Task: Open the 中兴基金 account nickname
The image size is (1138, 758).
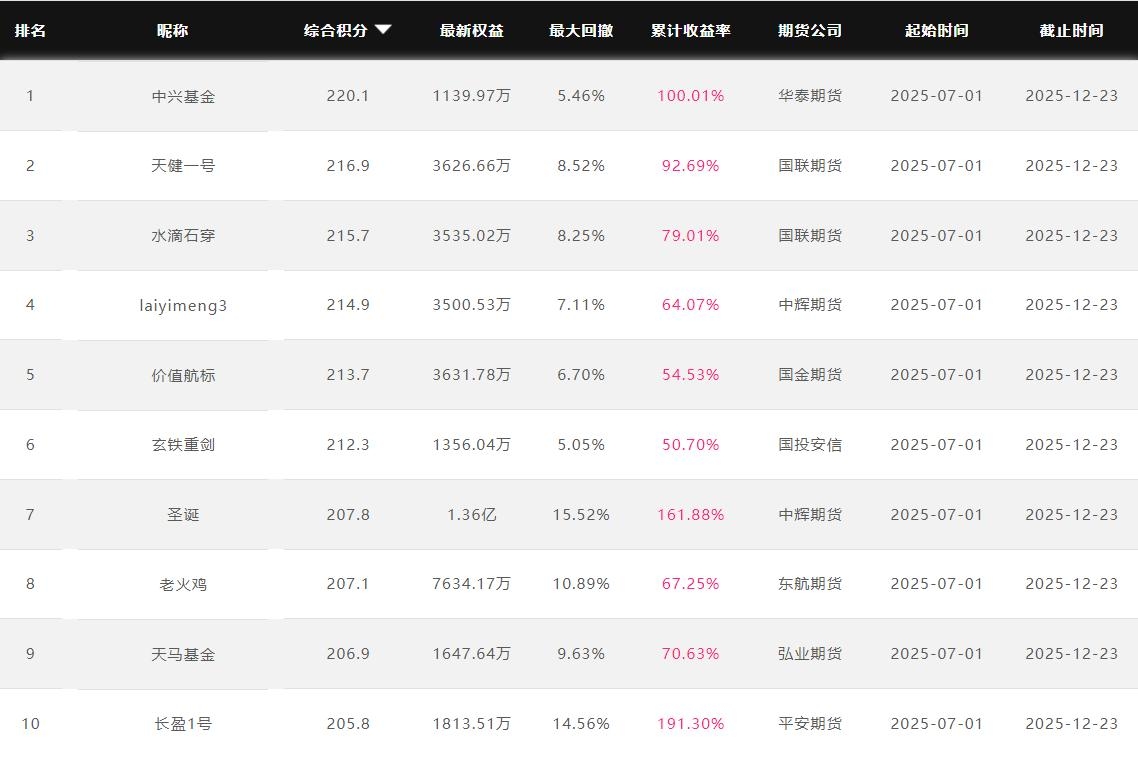Action: 183,96
